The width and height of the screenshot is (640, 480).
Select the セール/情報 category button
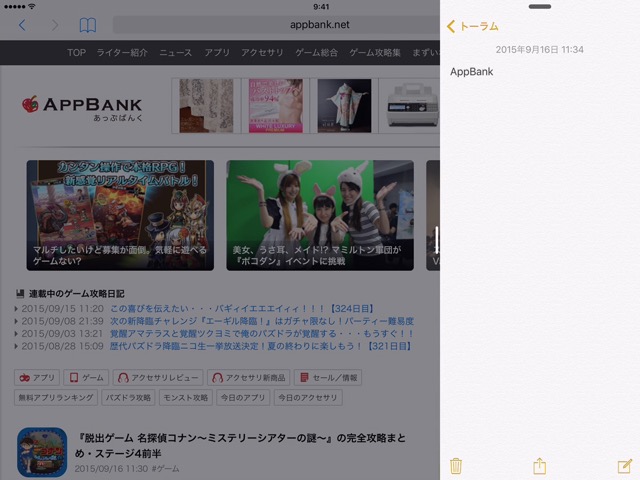pos(328,378)
